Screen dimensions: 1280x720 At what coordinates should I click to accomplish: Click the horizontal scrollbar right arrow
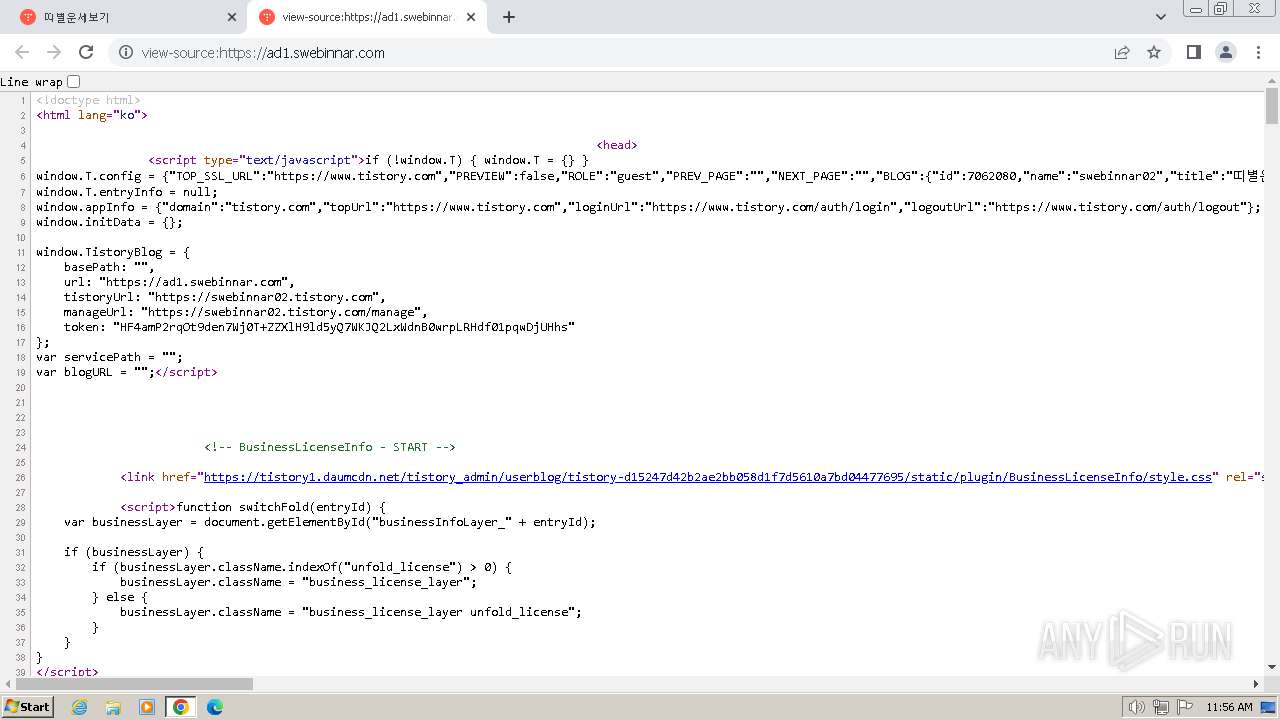tap(1257, 684)
